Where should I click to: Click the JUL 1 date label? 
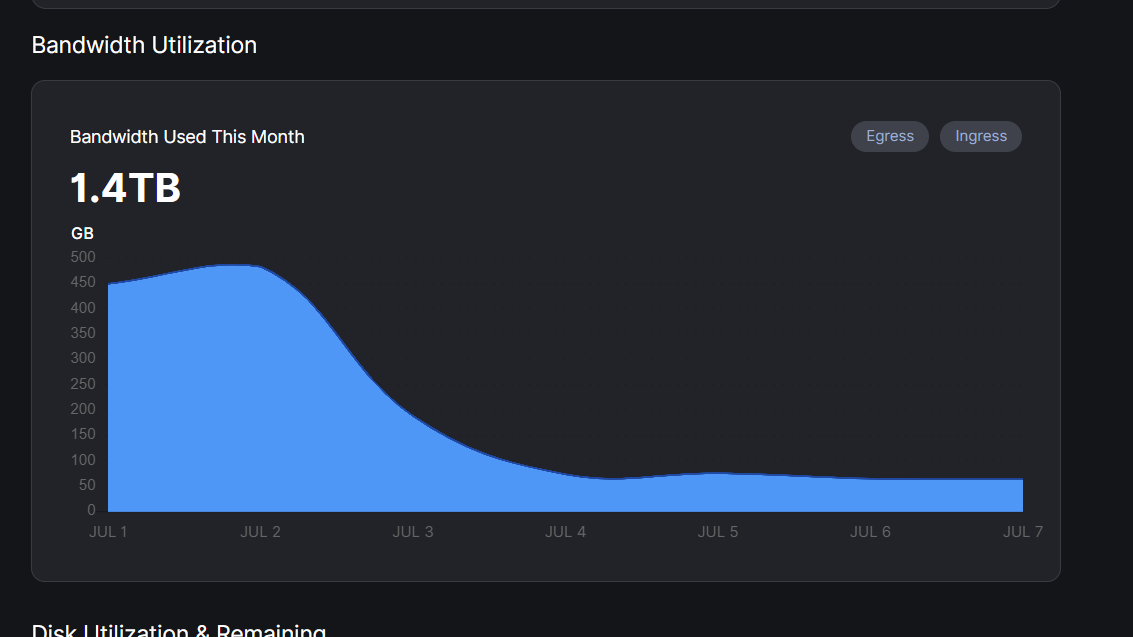tap(108, 532)
